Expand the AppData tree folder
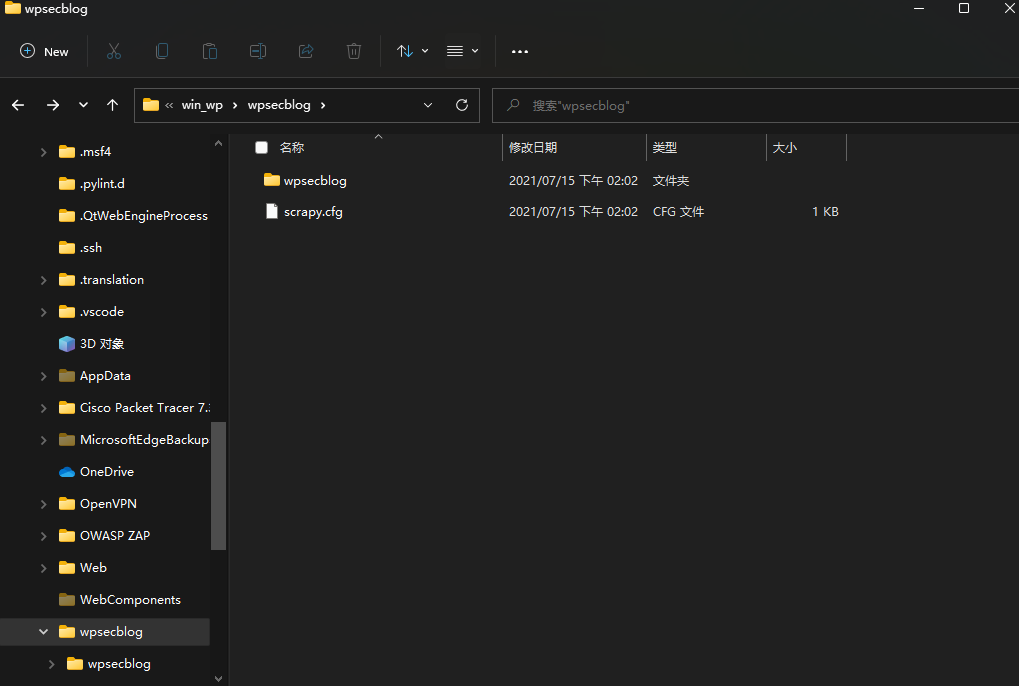 click(44, 376)
